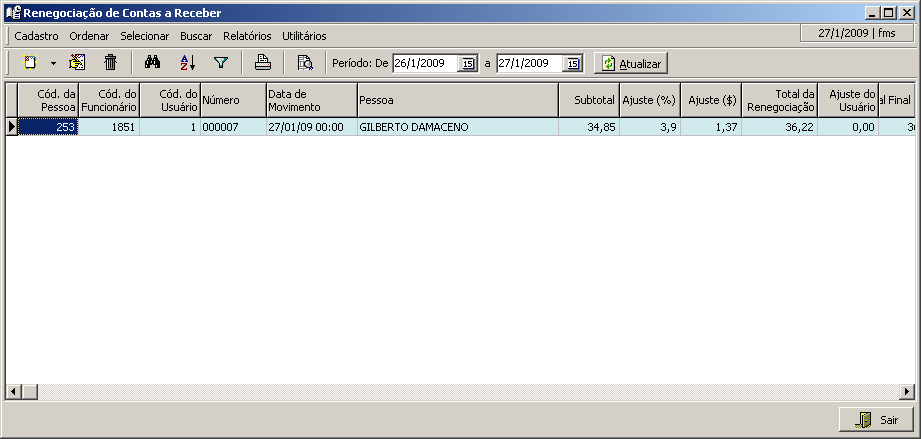Click the Print preview icon
Image resolution: width=921 pixels, height=439 pixels.
point(305,63)
